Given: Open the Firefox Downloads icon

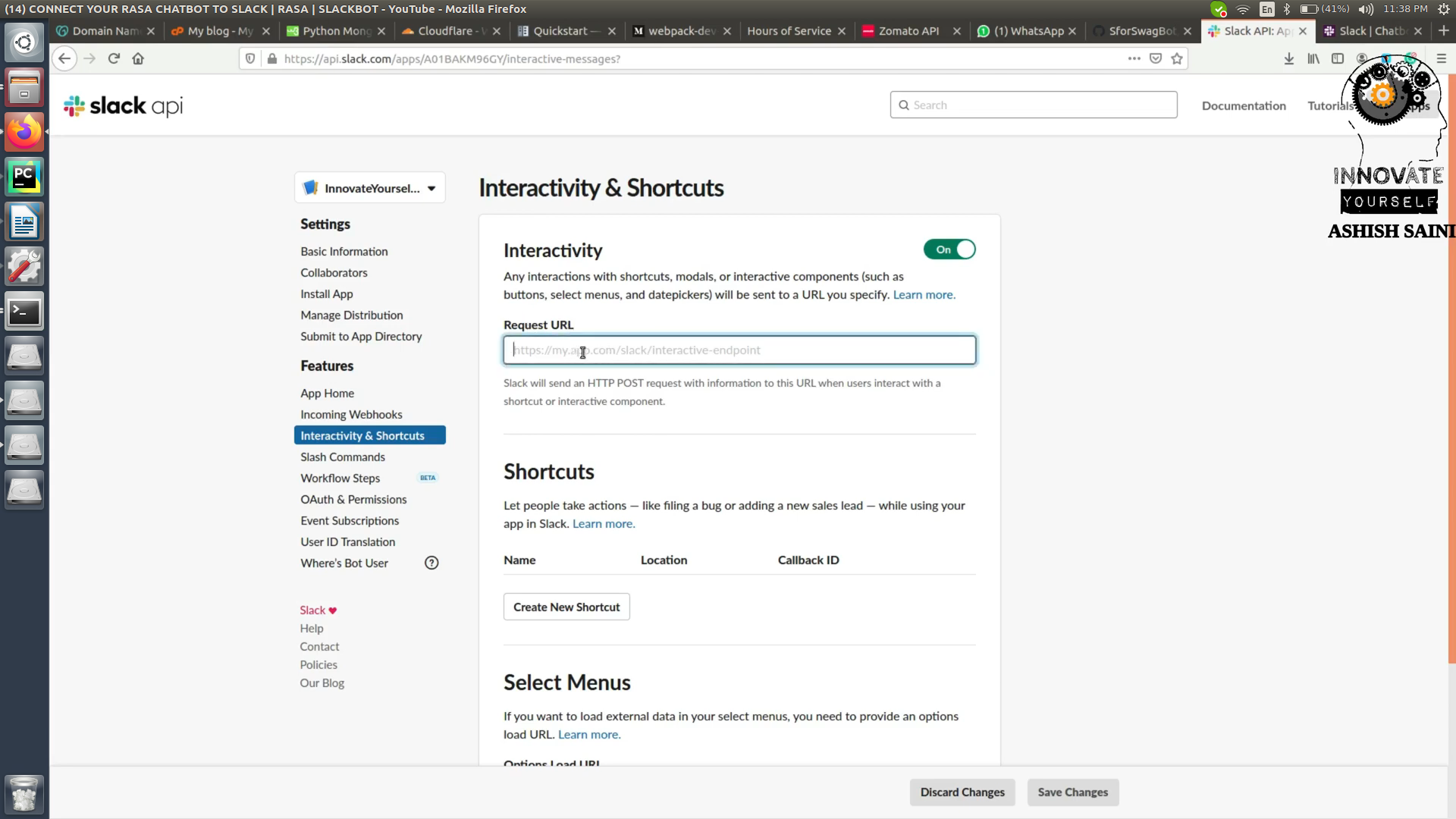Looking at the screenshot, I should (1289, 58).
